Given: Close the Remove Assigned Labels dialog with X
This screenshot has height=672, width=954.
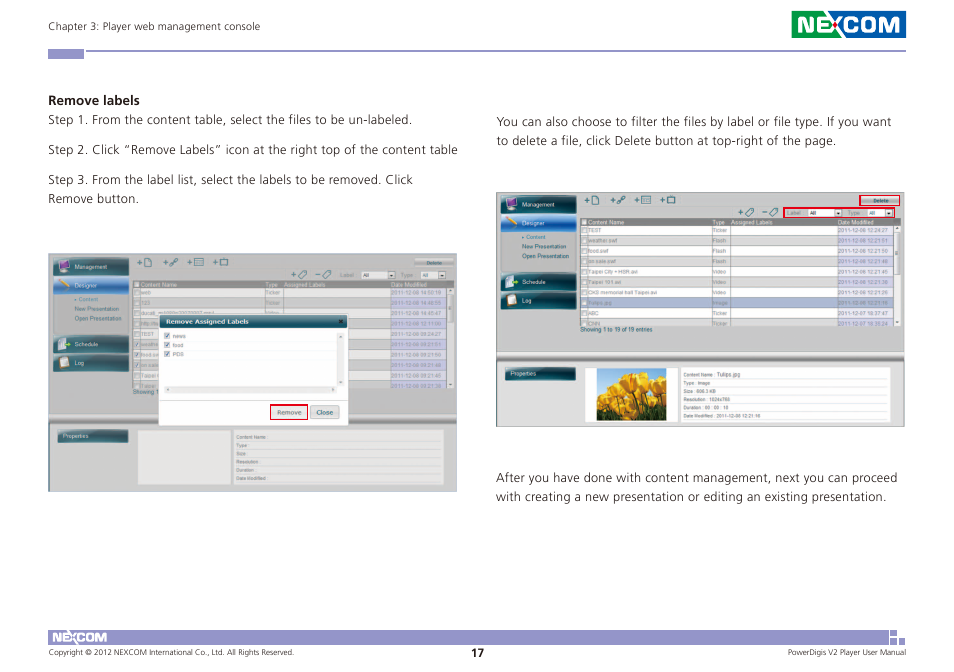Looking at the screenshot, I should tap(341, 321).
